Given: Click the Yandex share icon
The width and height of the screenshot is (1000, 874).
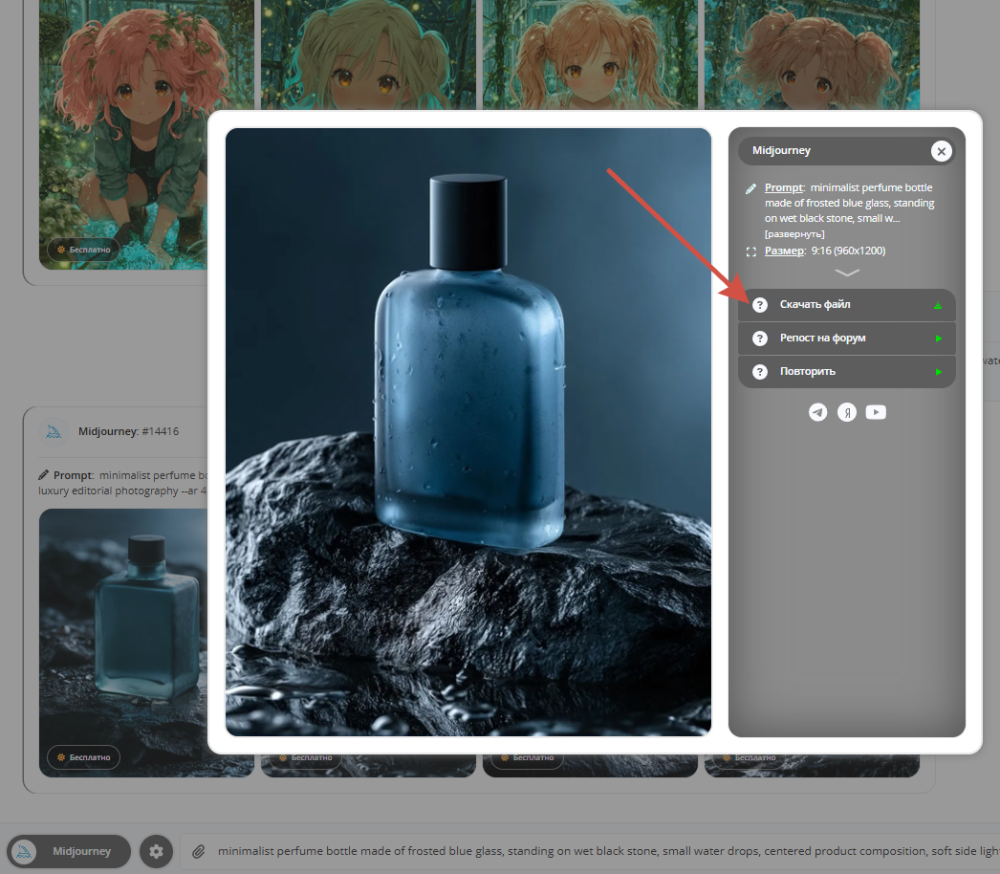Looking at the screenshot, I should click(x=846, y=413).
